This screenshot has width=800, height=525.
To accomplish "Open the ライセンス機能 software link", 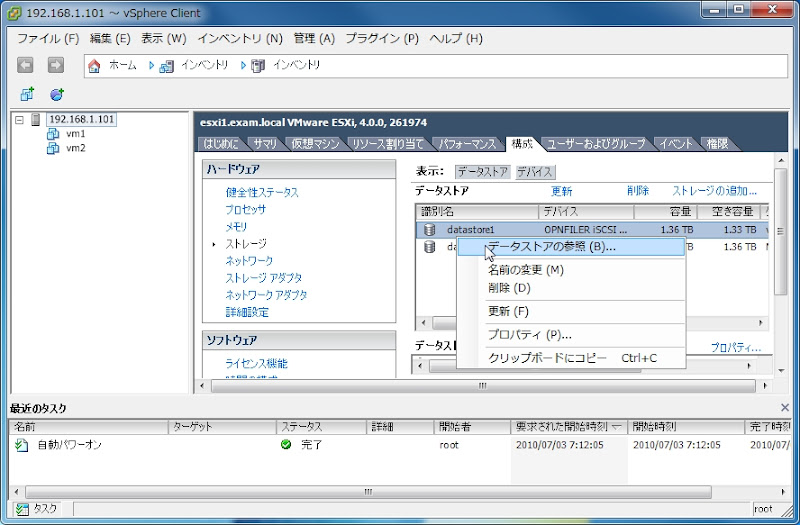I will coord(256,363).
